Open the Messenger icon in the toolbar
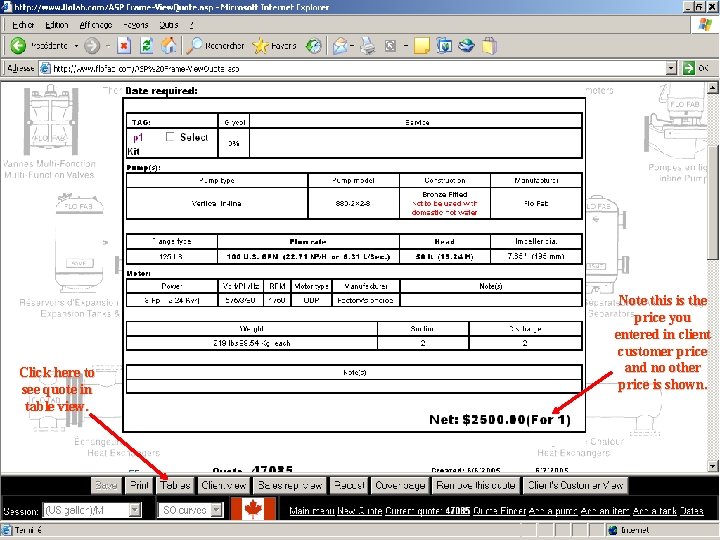Viewport: 720px width, 540px height. (467, 45)
